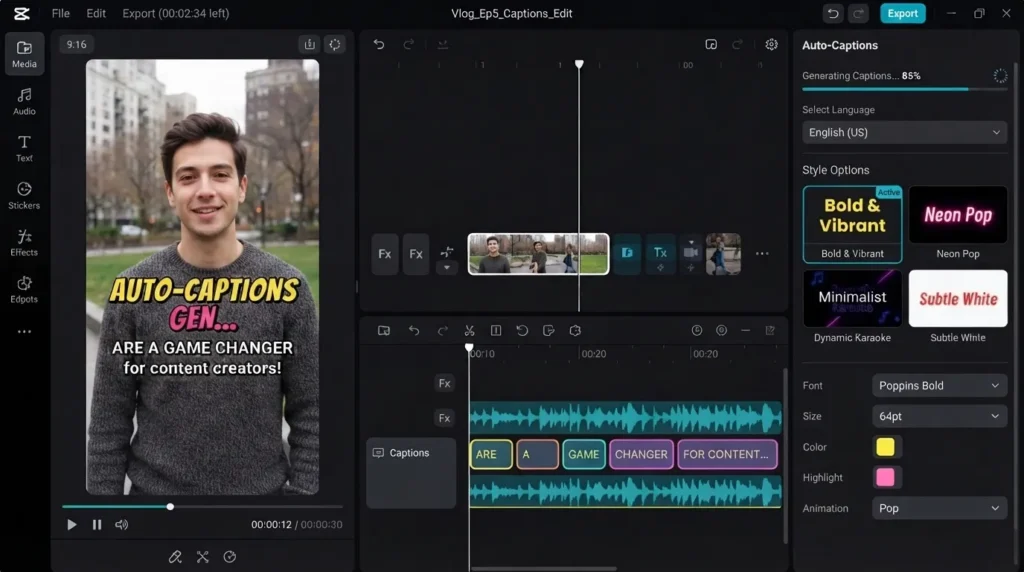
Task: Click the title bar redo button
Action: tap(859, 13)
